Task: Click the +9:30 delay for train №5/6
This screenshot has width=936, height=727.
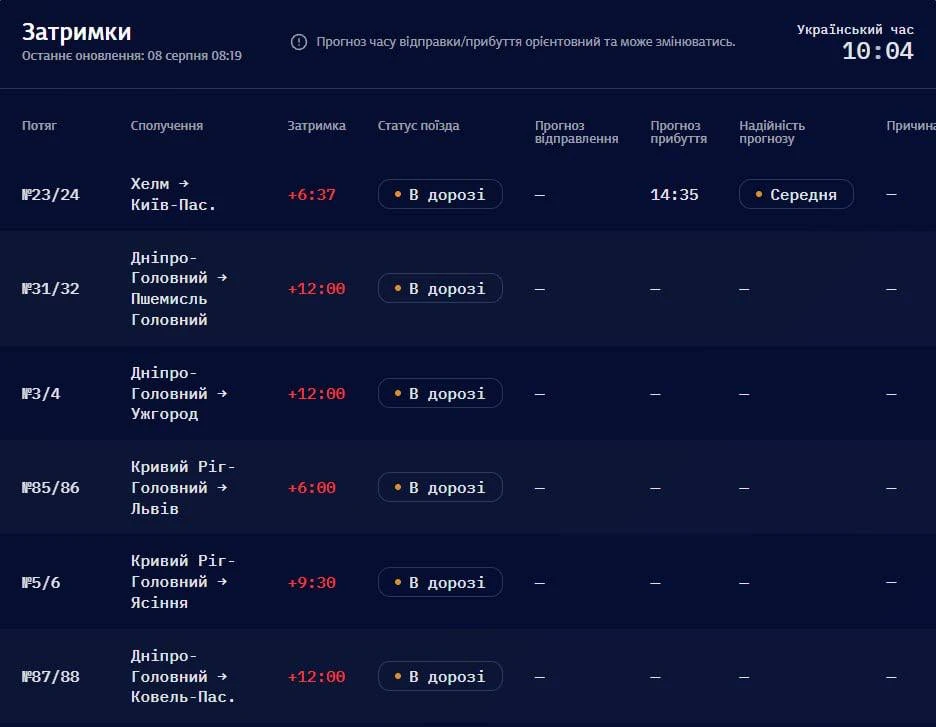Action: 312,582
